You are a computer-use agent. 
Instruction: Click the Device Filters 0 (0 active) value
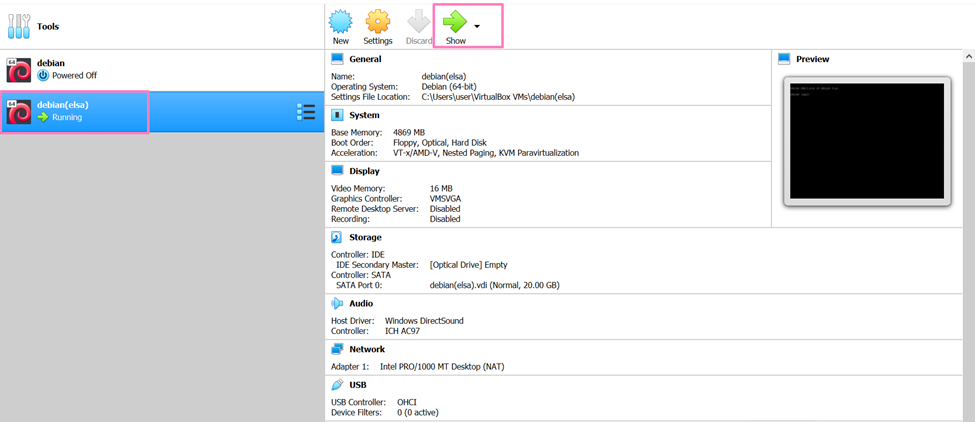point(418,412)
